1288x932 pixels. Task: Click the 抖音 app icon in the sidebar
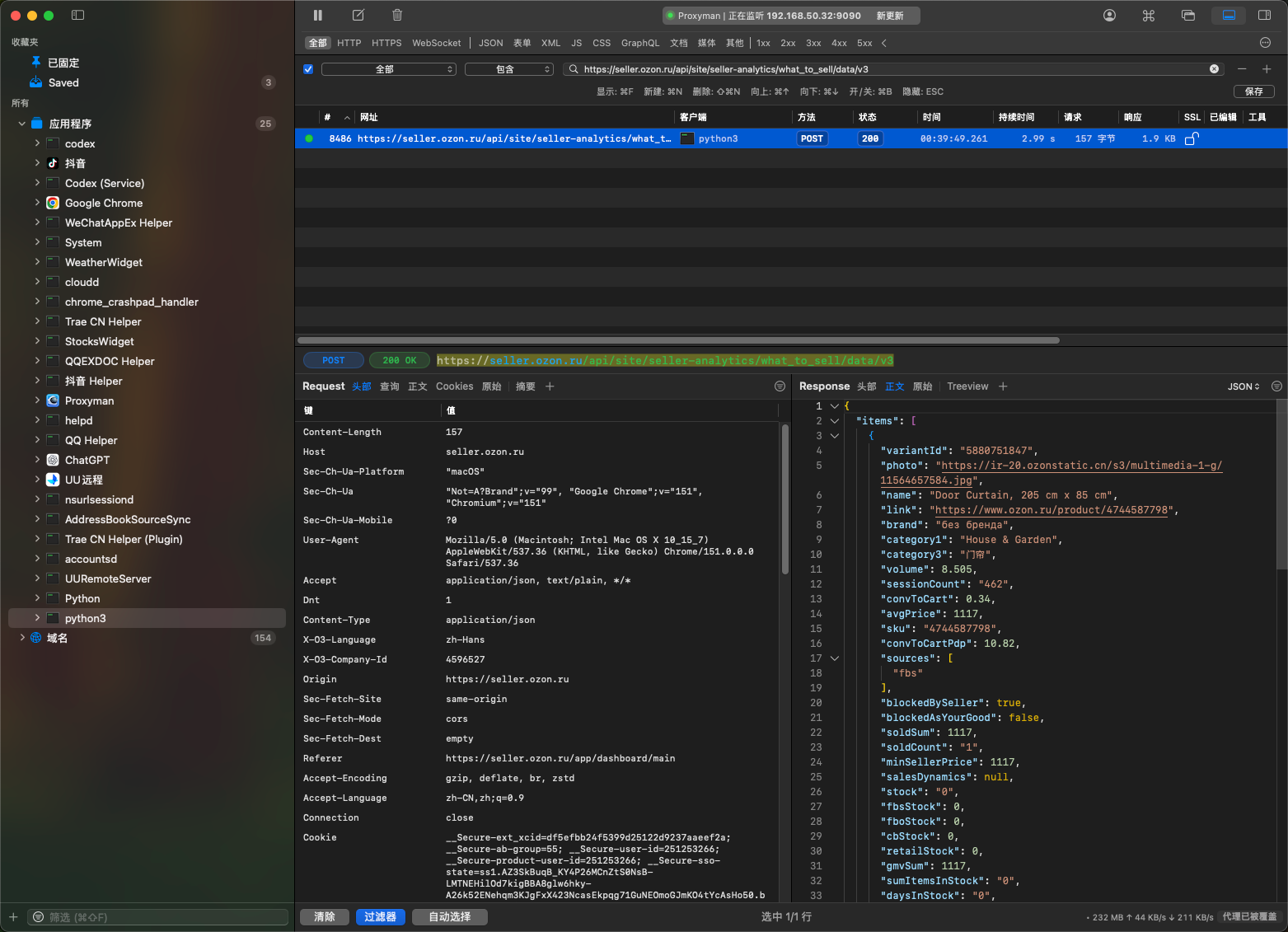53,163
